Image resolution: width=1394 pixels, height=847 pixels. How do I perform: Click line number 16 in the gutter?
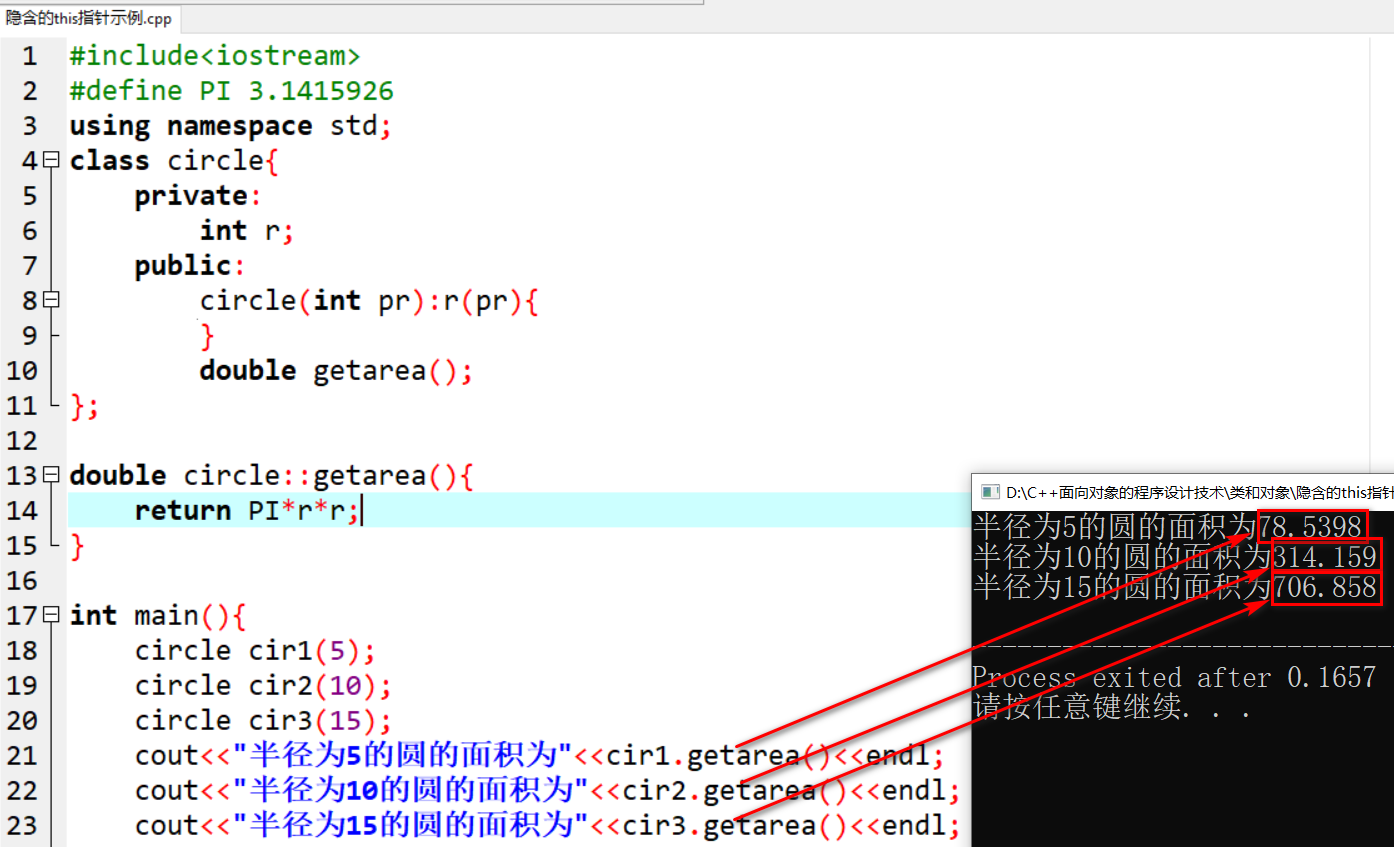tap(22, 581)
